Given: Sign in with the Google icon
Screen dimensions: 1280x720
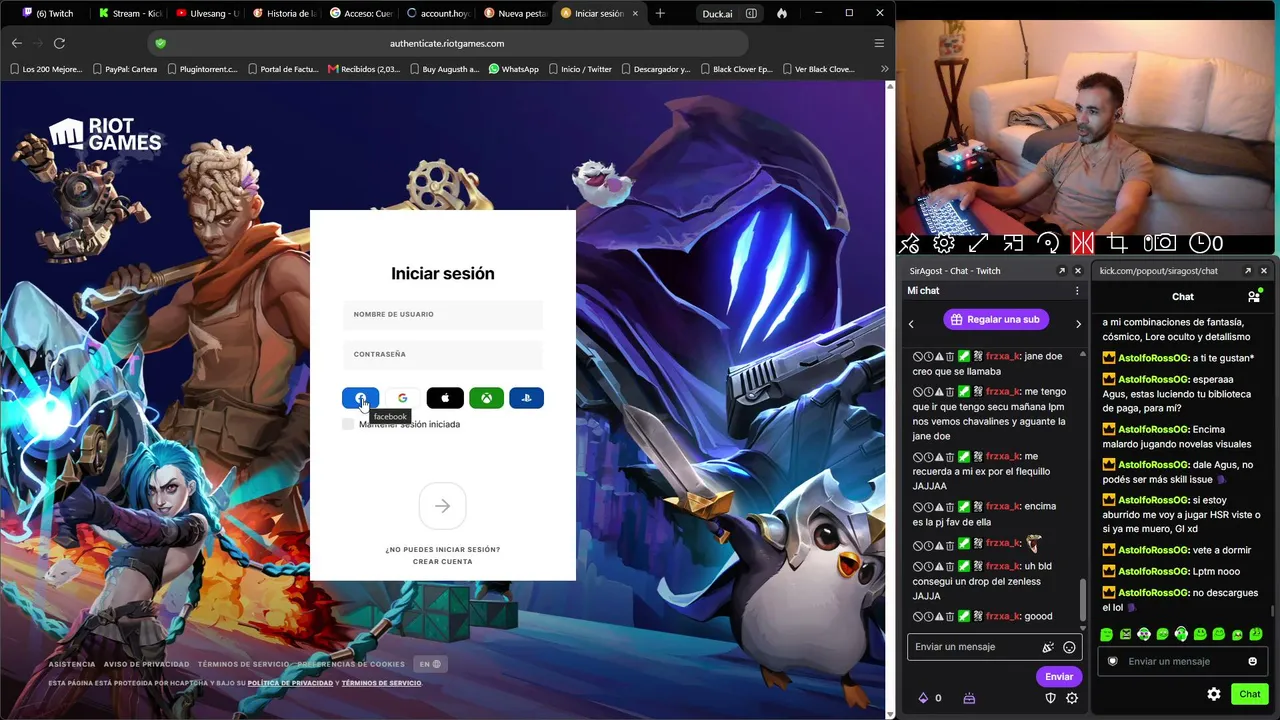Looking at the screenshot, I should (x=402, y=398).
